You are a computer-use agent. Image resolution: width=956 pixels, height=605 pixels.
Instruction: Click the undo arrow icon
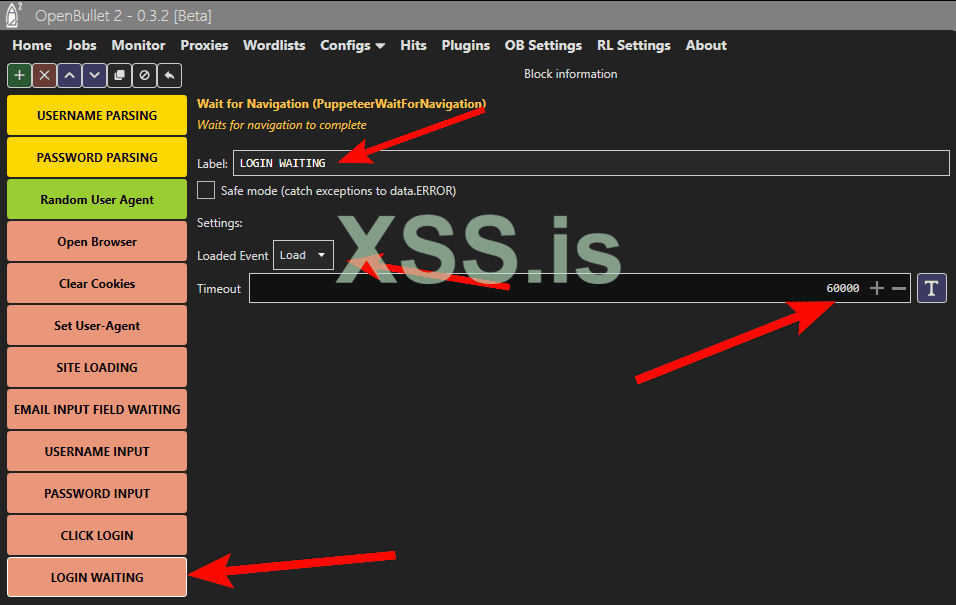(x=169, y=76)
